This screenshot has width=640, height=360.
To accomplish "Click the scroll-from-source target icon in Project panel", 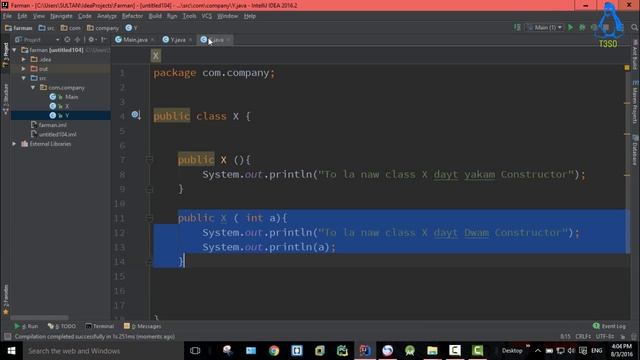I will click(x=67, y=40).
